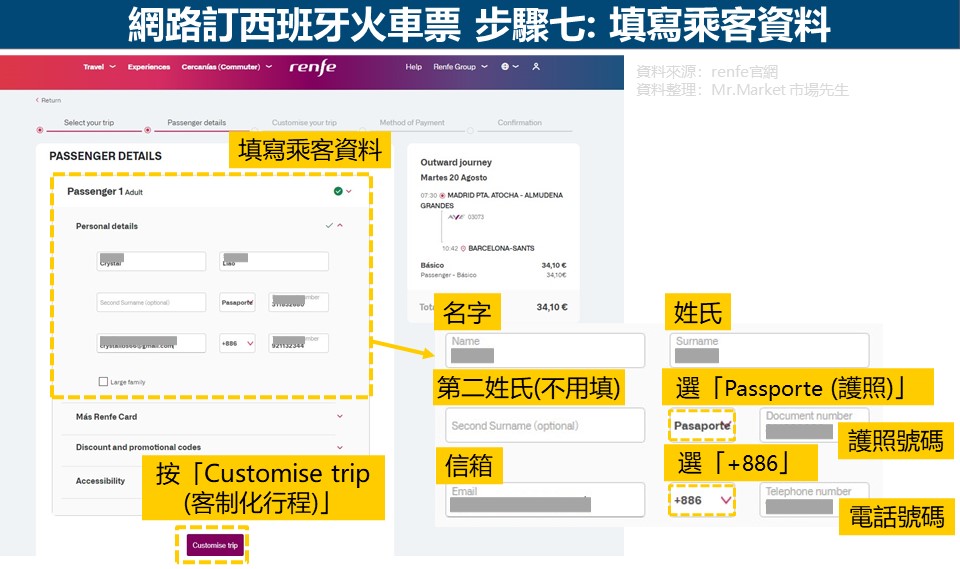The height and width of the screenshot is (569, 960).
Task: Click the PASSENGER DETAILS heading
Action: (105, 156)
